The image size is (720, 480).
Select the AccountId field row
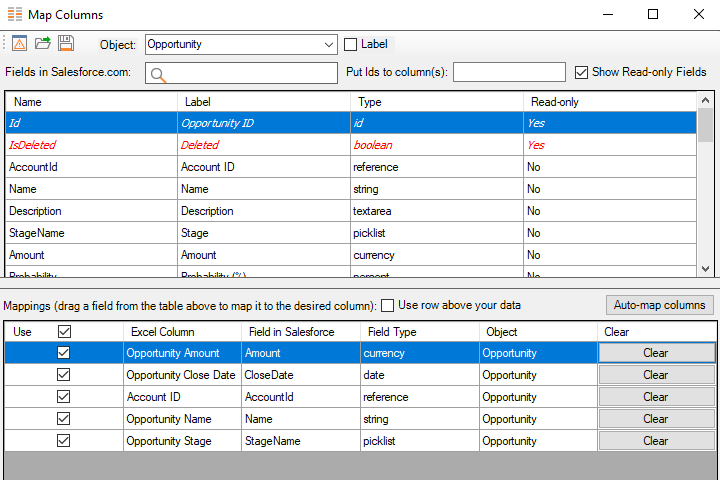(351, 167)
